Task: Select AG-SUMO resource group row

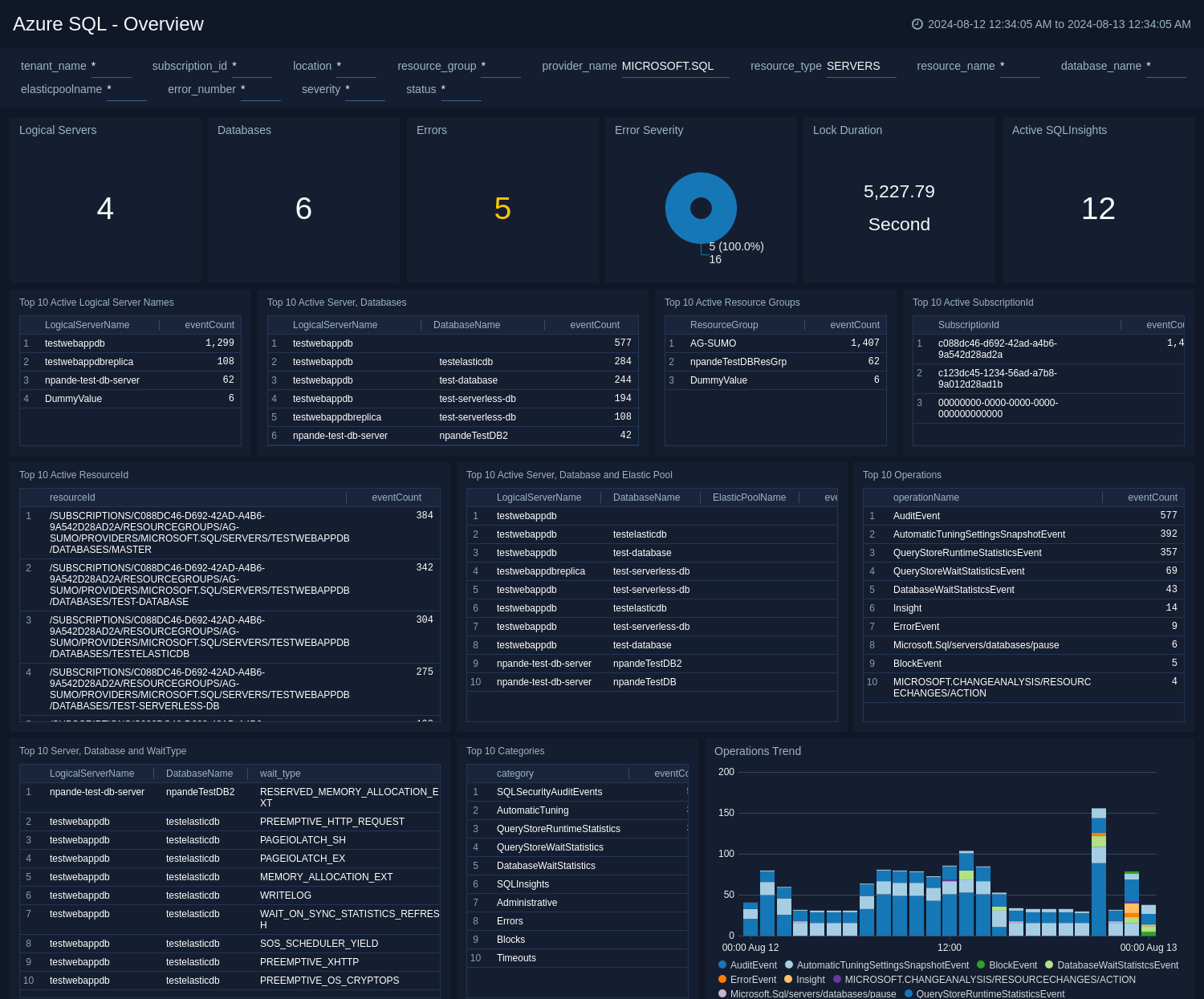Action: click(x=775, y=343)
